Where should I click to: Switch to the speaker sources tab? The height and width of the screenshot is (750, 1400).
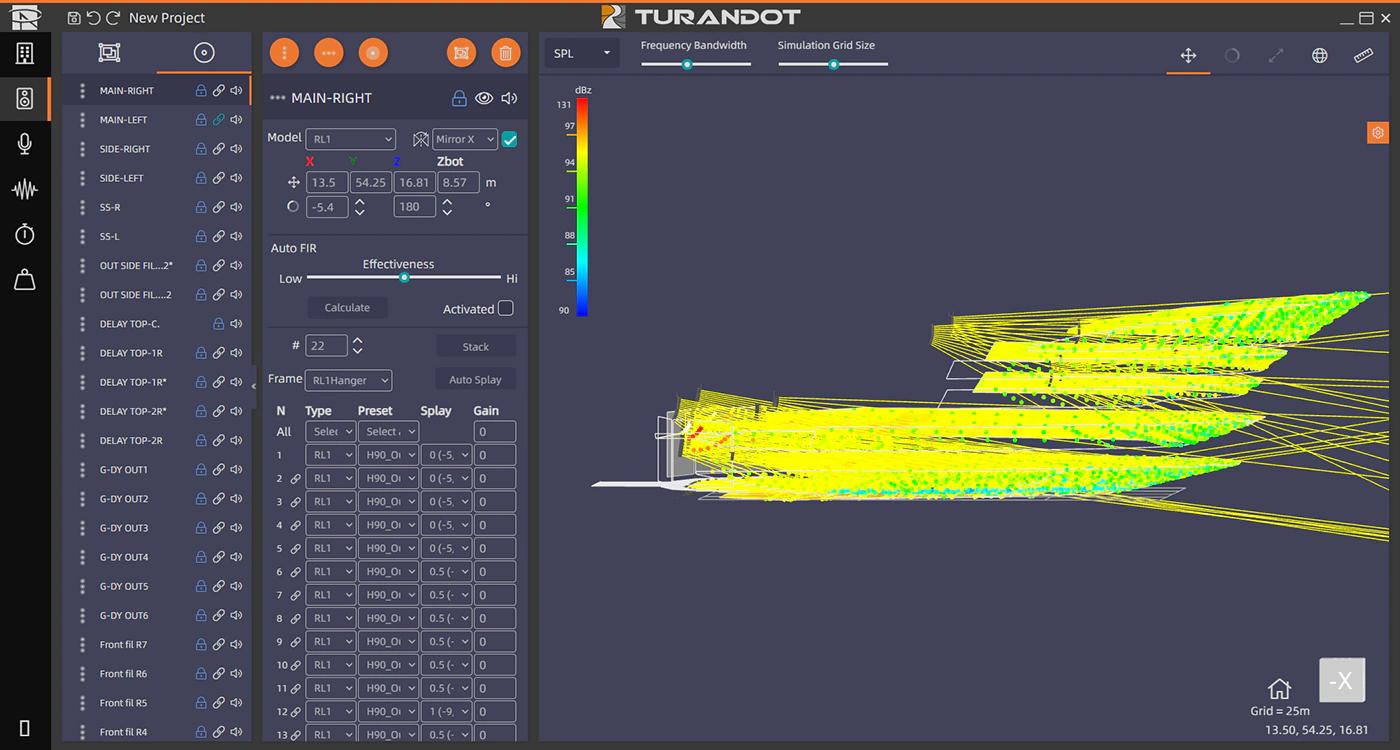pyautogui.click(x=204, y=54)
